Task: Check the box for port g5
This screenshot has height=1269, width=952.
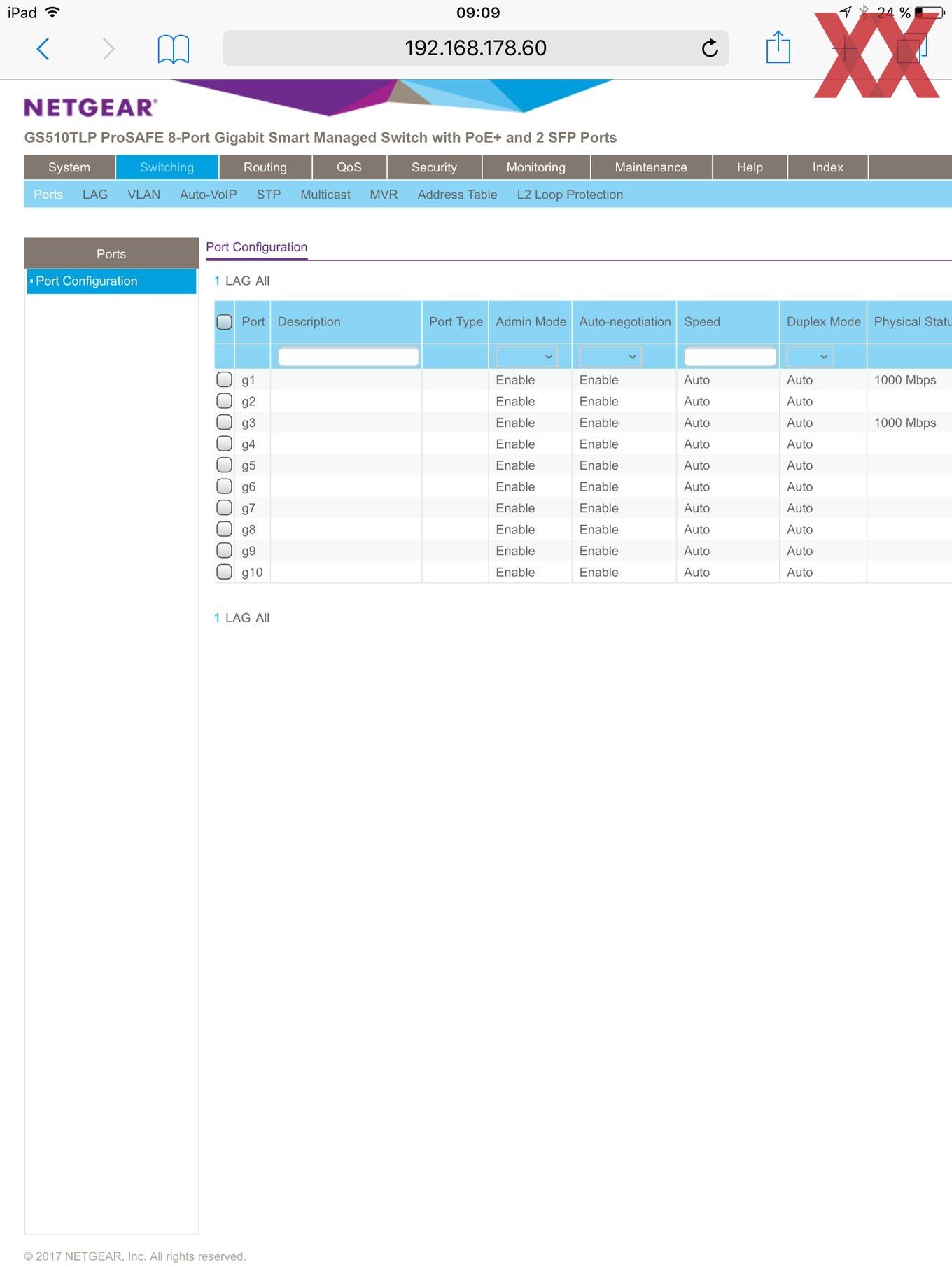Action: click(224, 465)
